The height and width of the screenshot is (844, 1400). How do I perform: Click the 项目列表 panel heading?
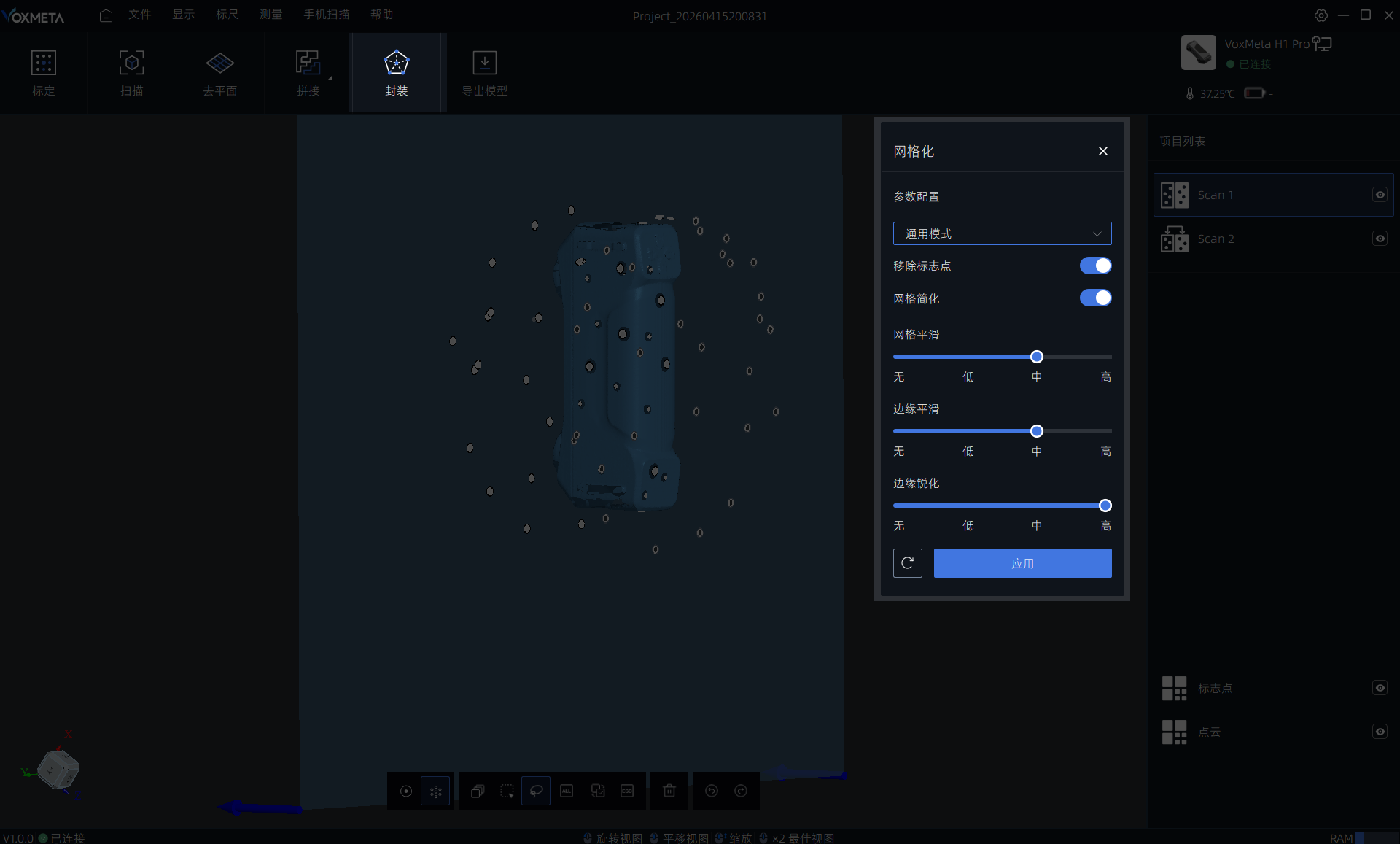[x=1183, y=141]
